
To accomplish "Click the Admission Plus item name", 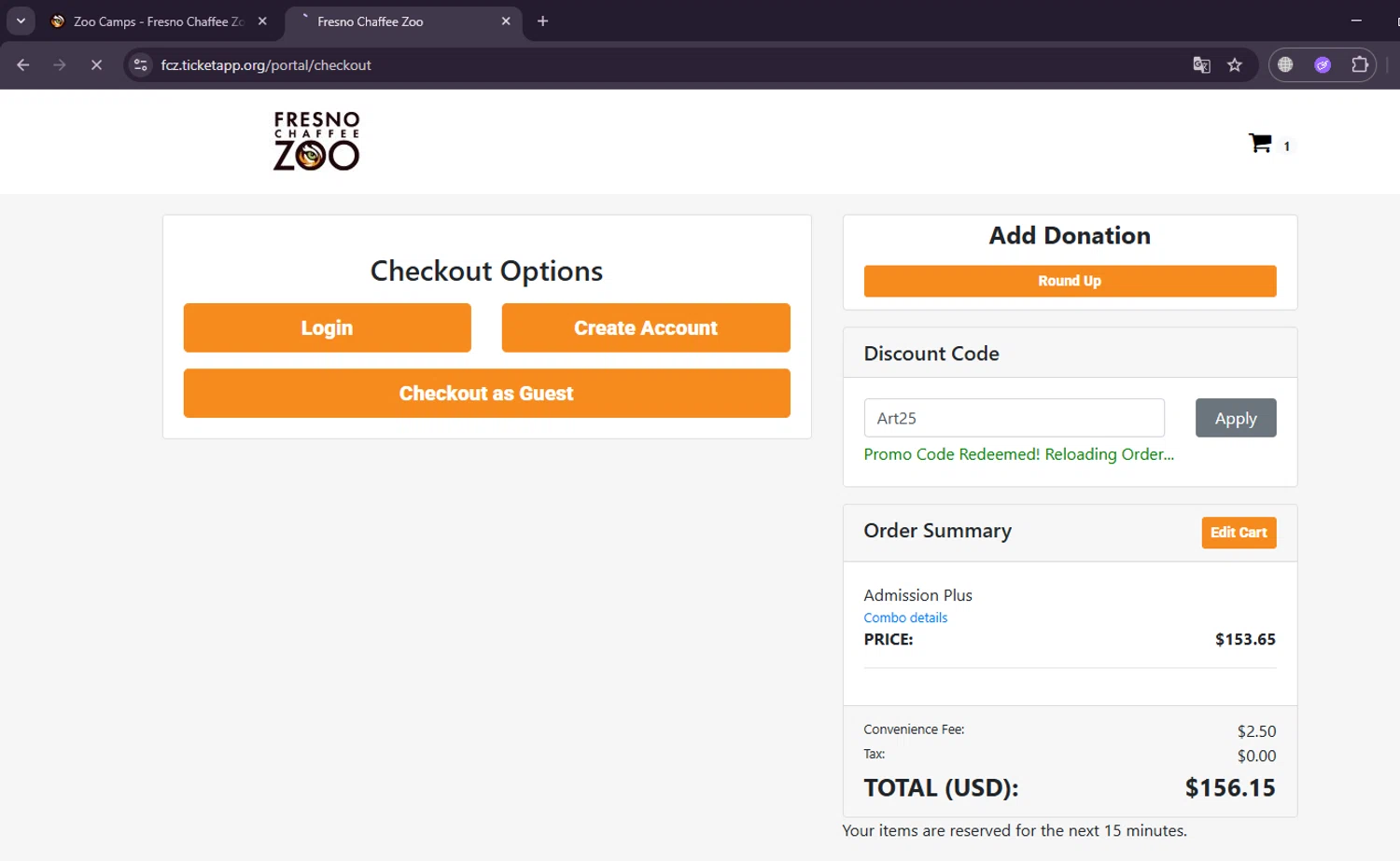I will [x=917, y=595].
